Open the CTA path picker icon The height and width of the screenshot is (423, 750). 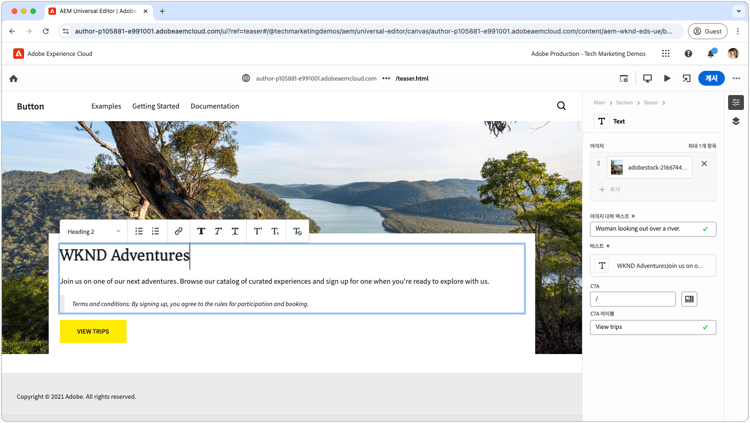click(689, 299)
